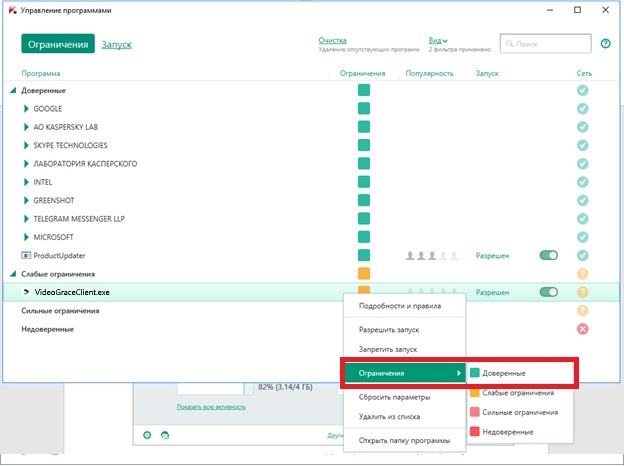Screen dimensions: 624x466
Task: Choose Разрешить запуск in context menu
Action: click(x=404, y=330)
